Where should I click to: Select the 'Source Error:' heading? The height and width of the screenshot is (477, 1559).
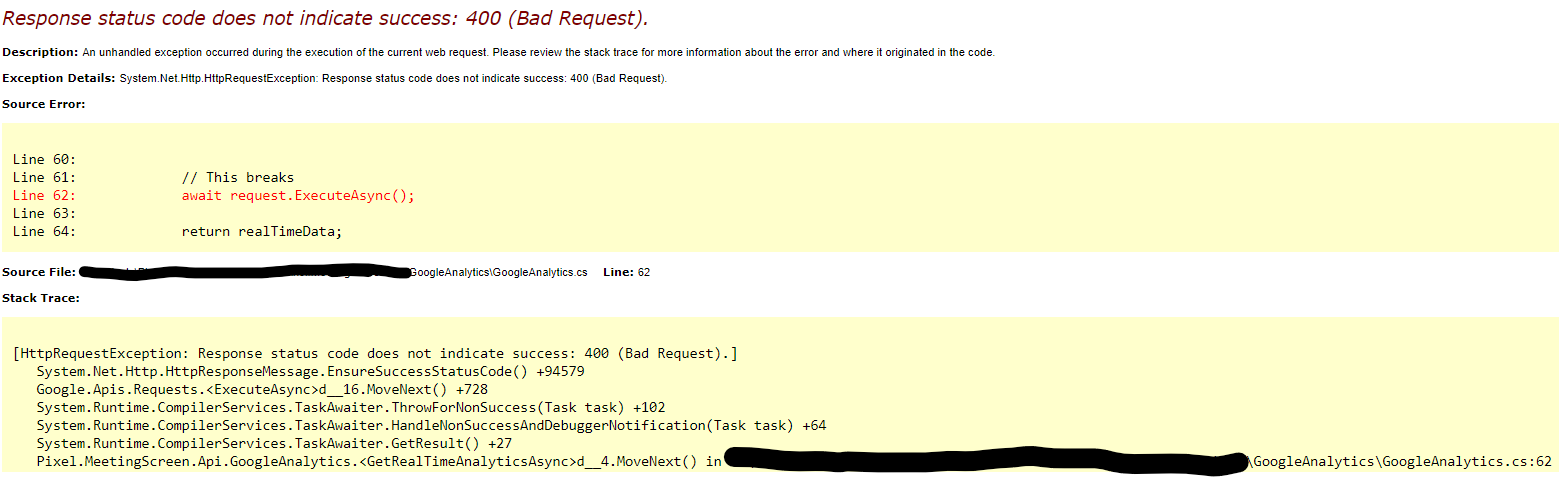coord(44,104)
